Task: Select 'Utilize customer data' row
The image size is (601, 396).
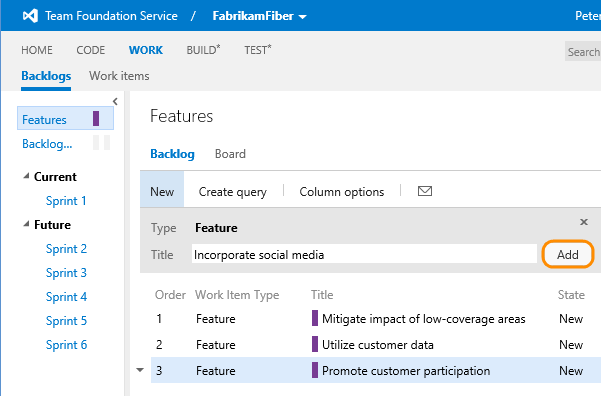Action: point(376,345)
